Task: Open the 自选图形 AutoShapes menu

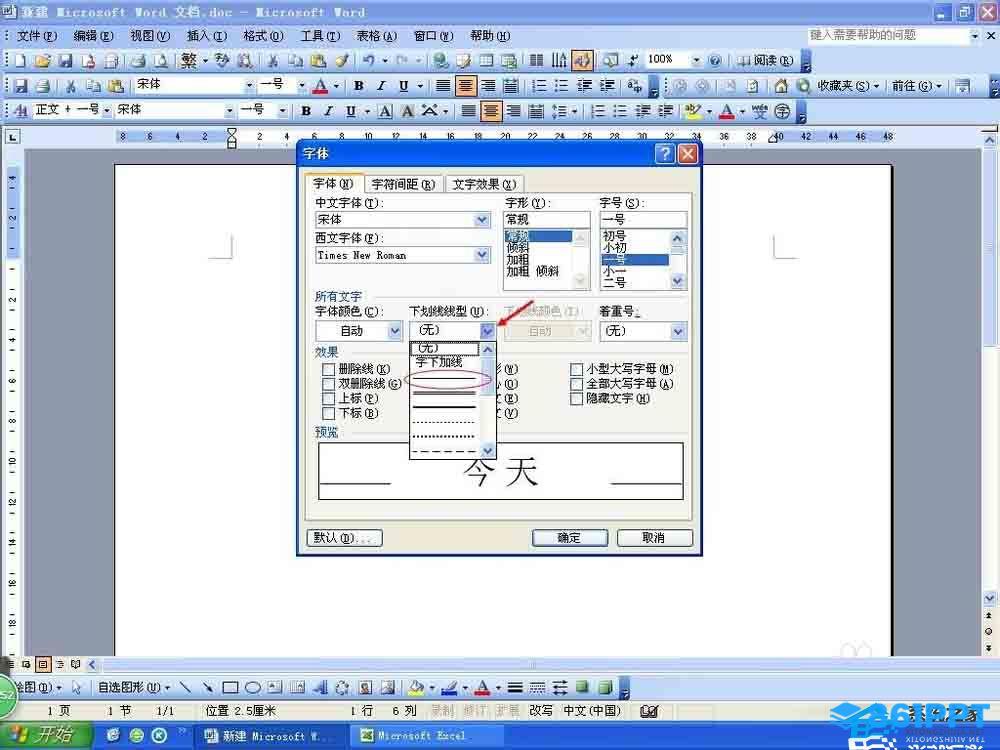Action: [135, 688]
